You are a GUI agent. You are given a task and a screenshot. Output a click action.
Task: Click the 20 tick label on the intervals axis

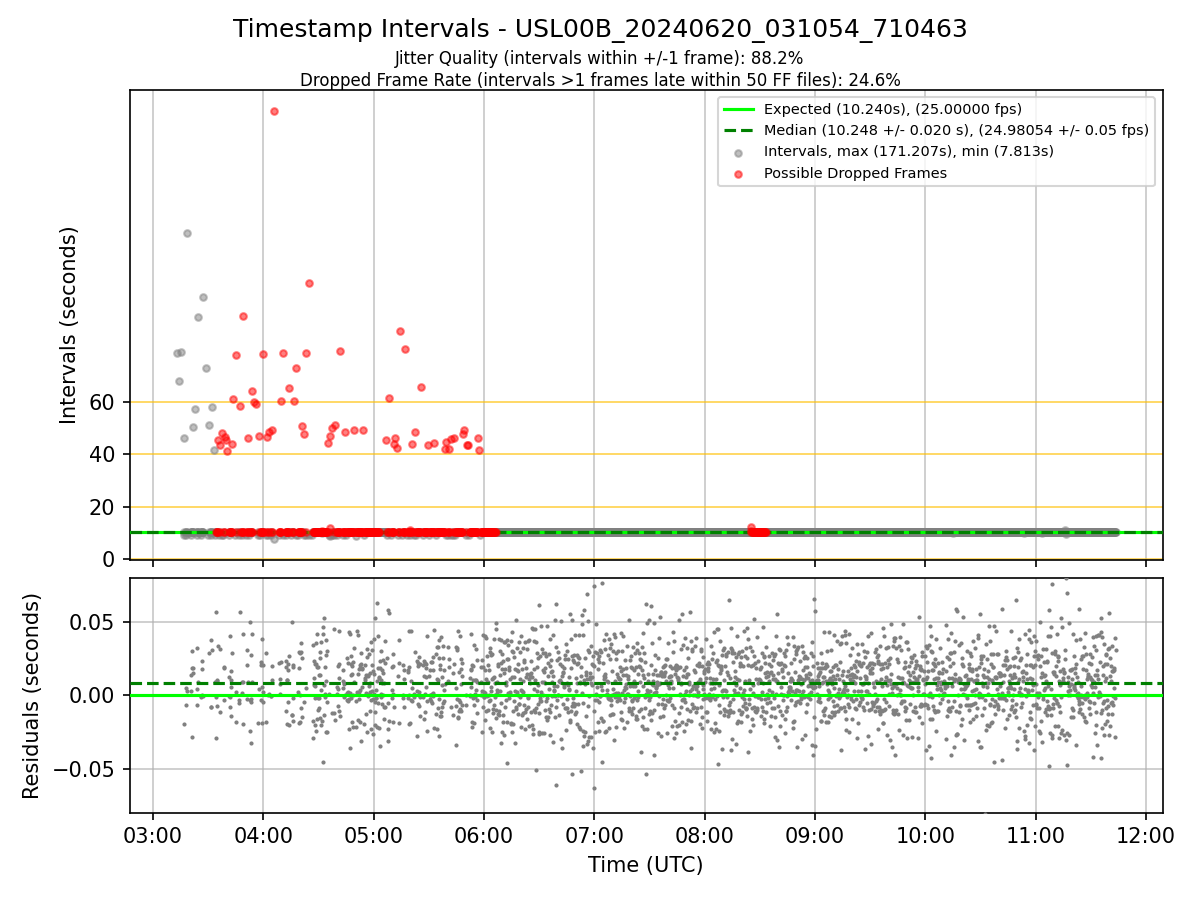pos(104,507)
